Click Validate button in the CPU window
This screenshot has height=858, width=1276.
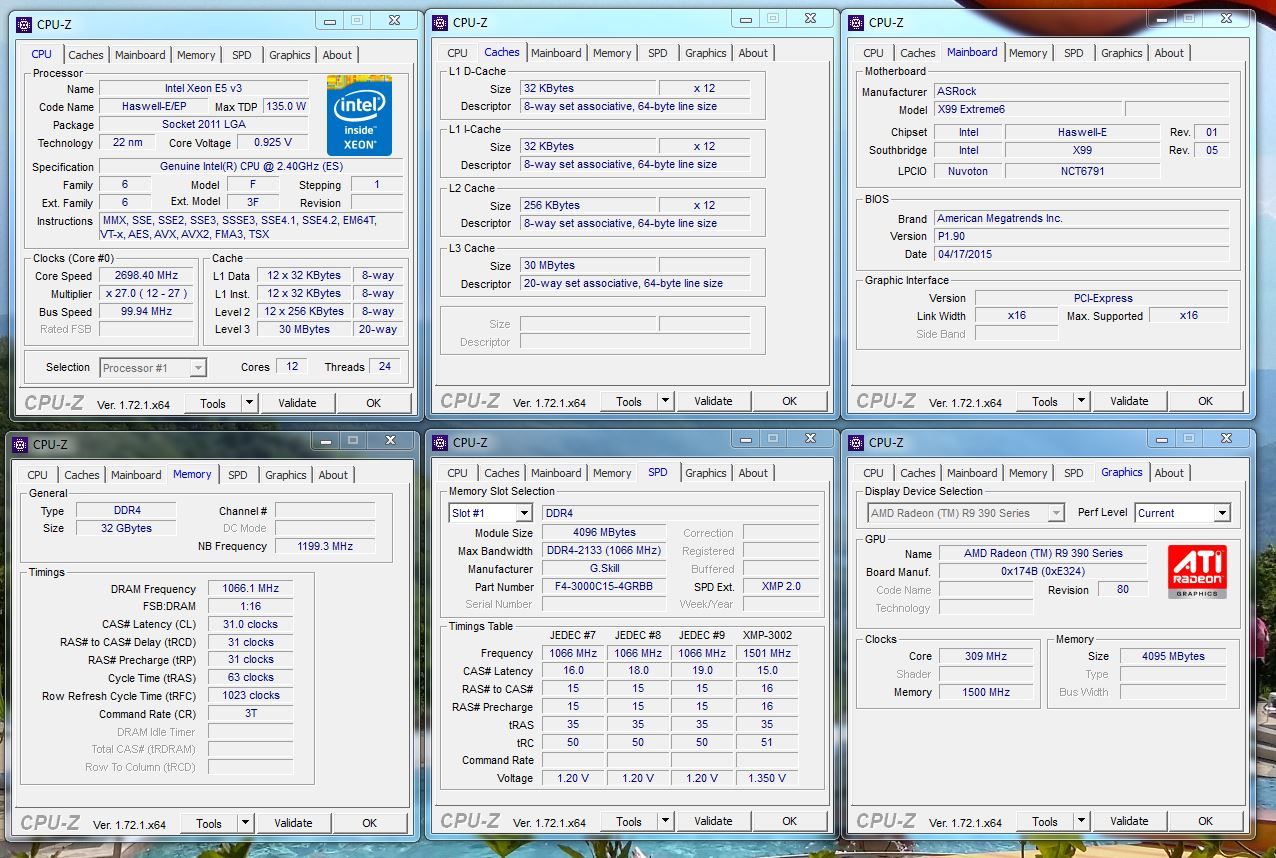pyautogui.click(x=297, y=403)
